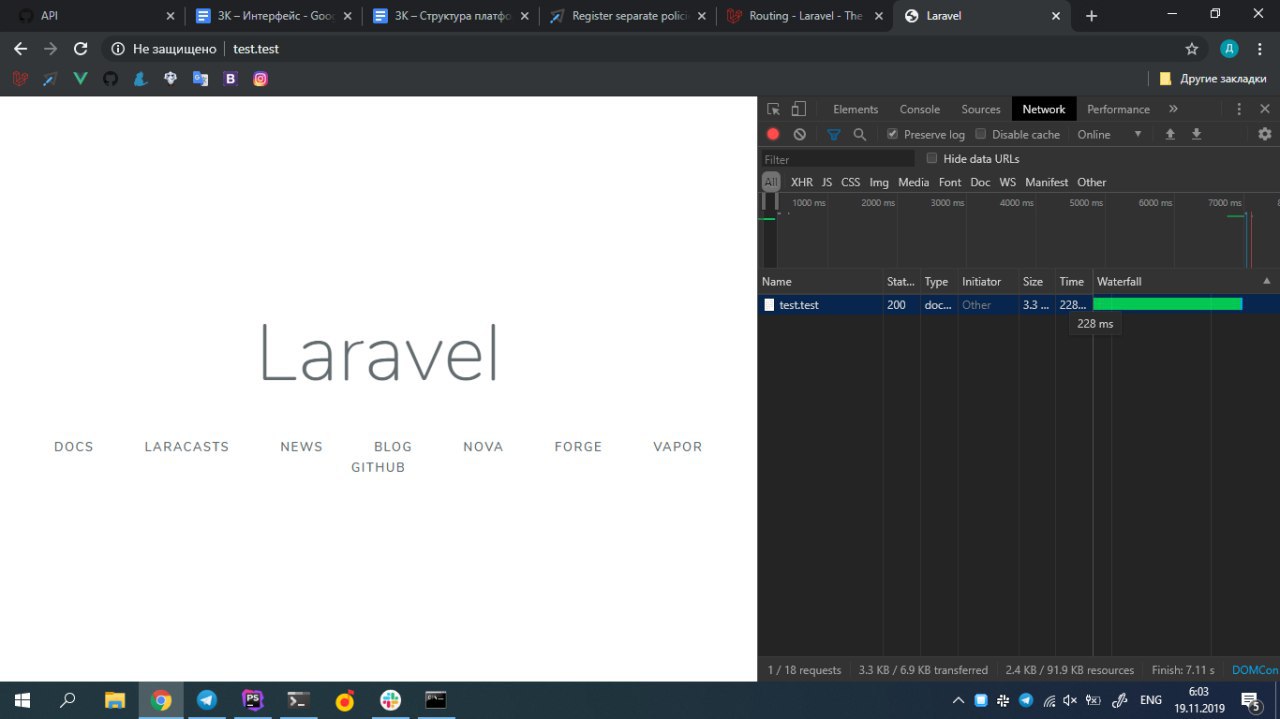Clear the network log icon
Viewport: 1280px width, 719px height.
(799, 134)
